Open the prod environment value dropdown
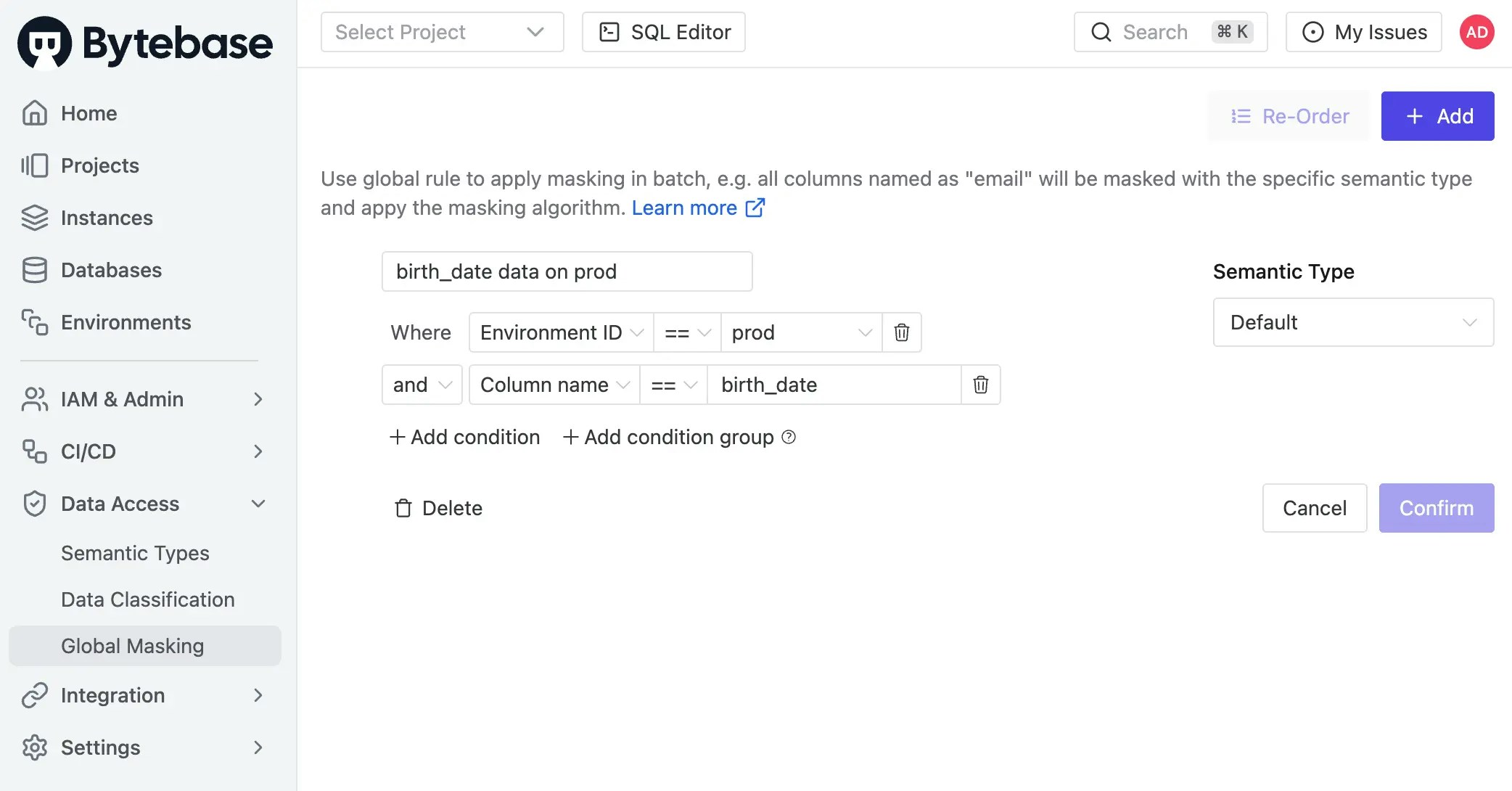The image size is (1512, 791). click(x=800, y=332)
